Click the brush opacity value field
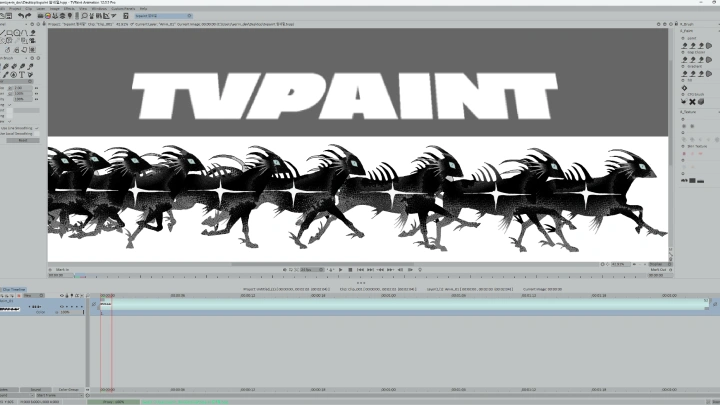This screenshot has height=405, width=720. point(22,99)
